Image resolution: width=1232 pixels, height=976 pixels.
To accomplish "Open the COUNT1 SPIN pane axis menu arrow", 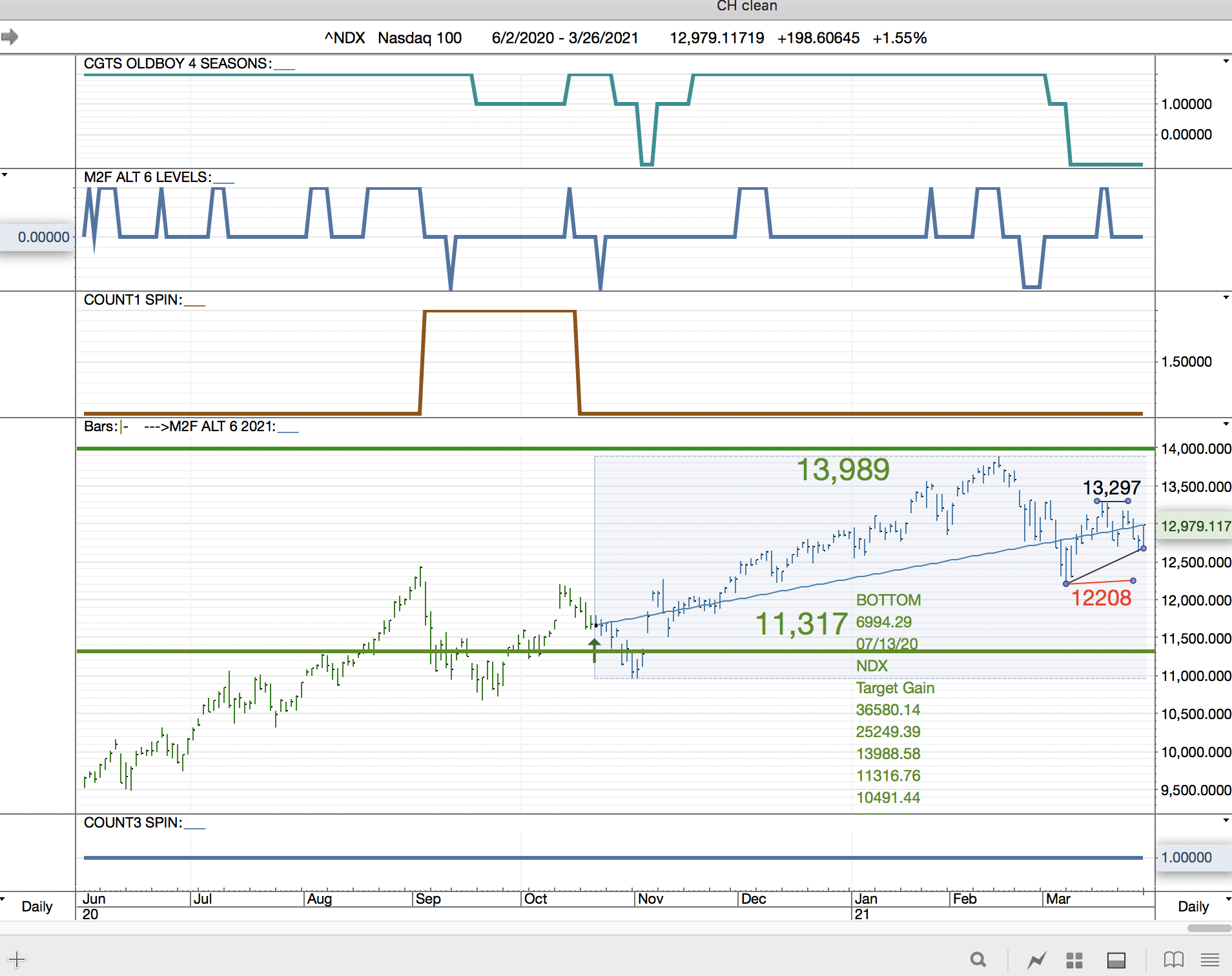I will pos(1226,298).
